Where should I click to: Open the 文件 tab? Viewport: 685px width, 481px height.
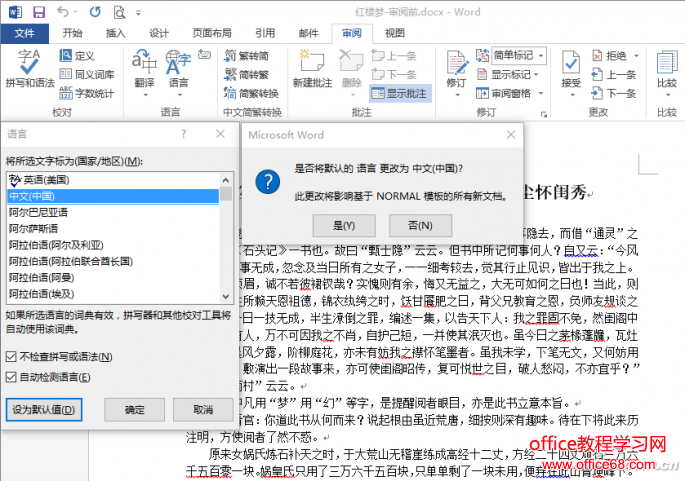[24, 33]
